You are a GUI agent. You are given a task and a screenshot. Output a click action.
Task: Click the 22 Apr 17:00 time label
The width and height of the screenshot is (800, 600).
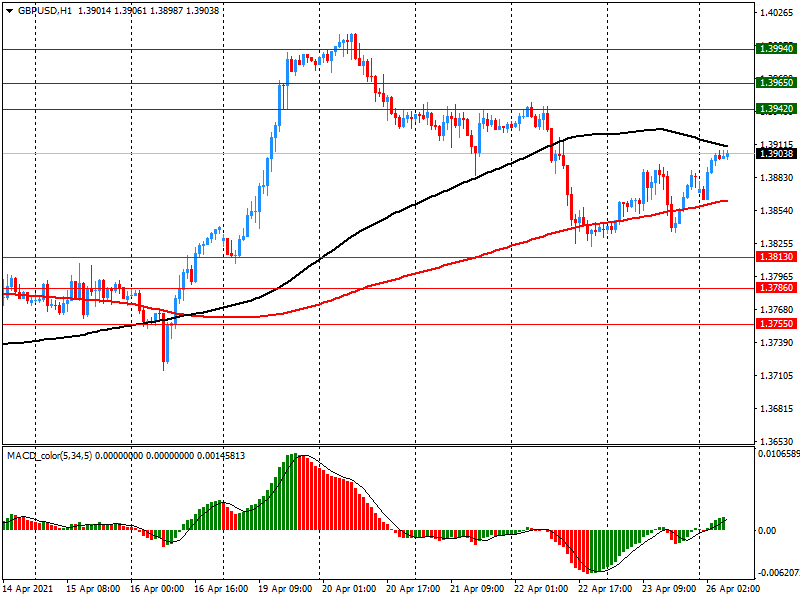tap(605, 589)
